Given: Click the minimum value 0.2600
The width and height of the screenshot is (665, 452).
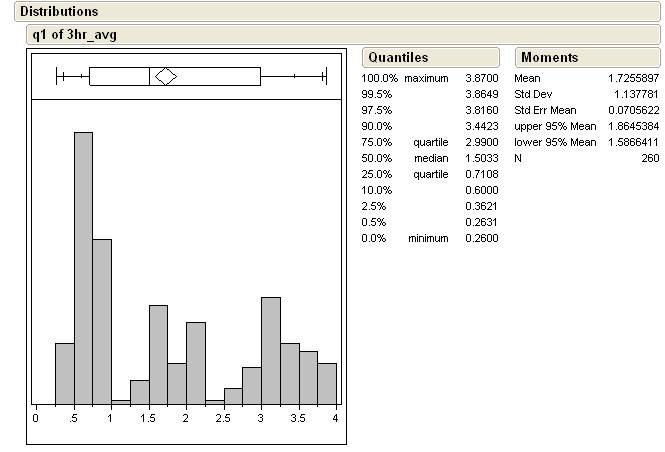Looking at the screenshot, I should coord(481,238).
